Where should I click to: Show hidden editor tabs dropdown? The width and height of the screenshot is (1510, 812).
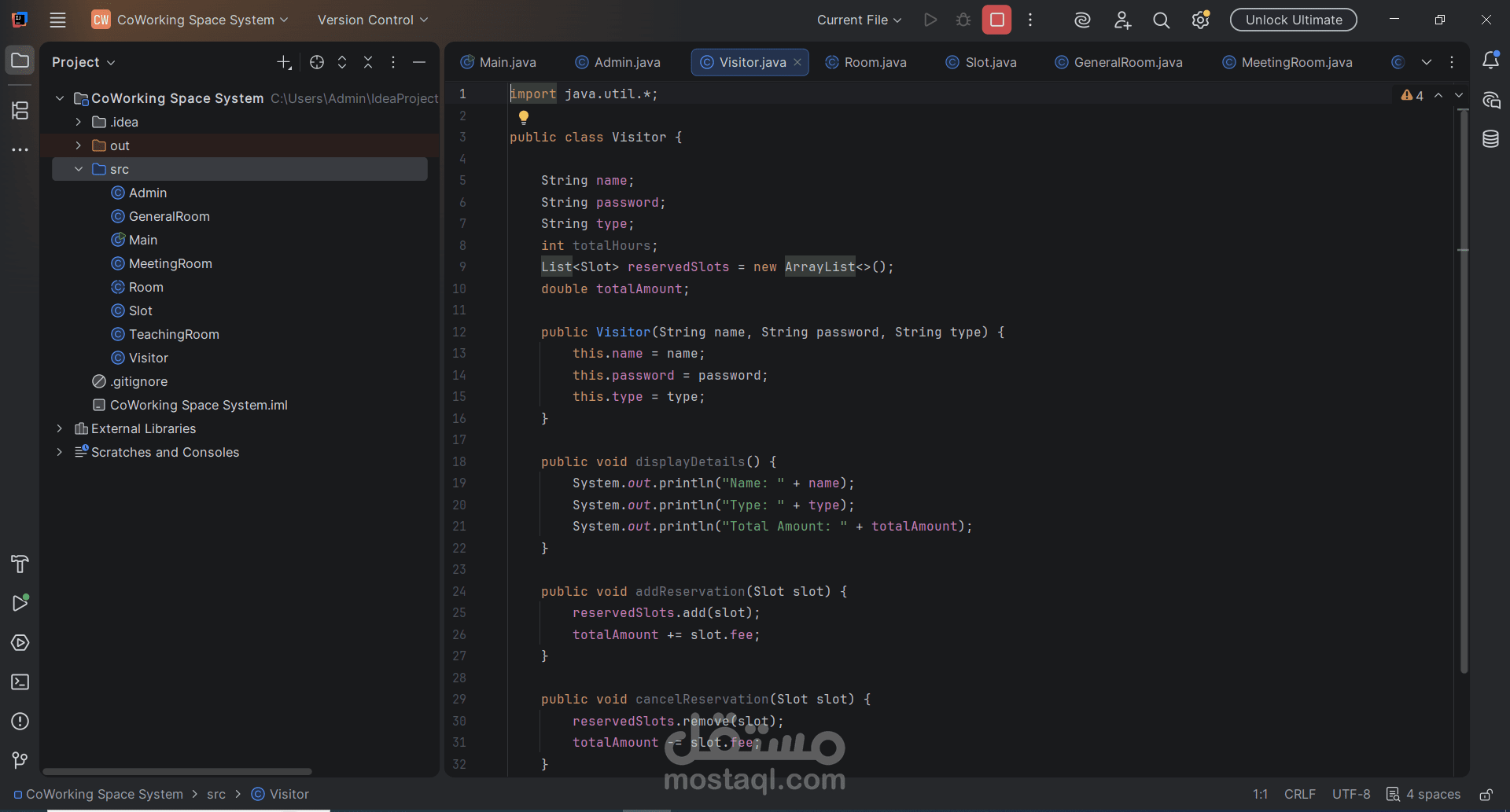(1426, 62)
